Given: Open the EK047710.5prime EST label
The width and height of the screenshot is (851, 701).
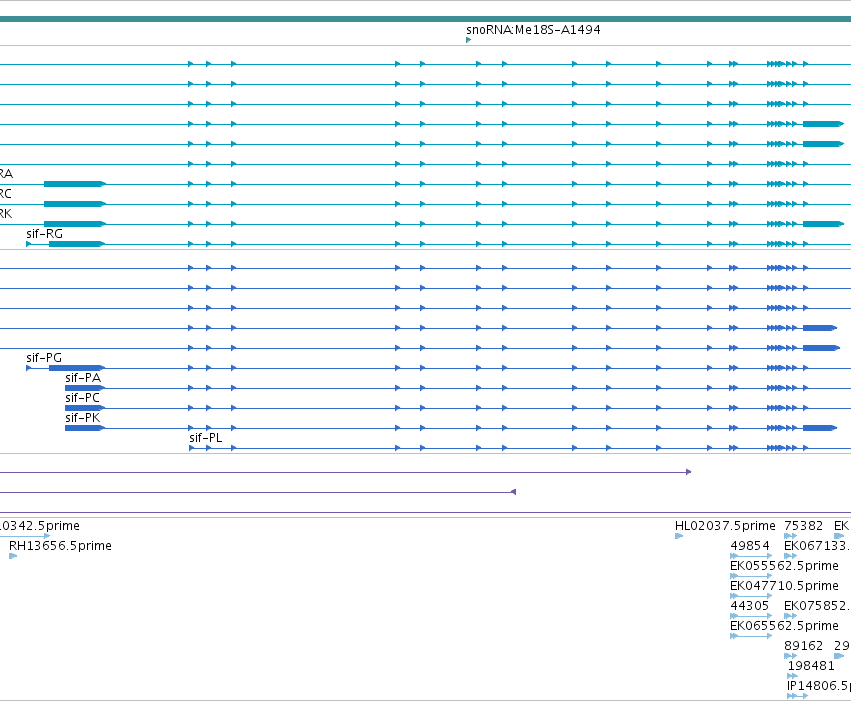Looking at the screenshot, I should [784, 586].
